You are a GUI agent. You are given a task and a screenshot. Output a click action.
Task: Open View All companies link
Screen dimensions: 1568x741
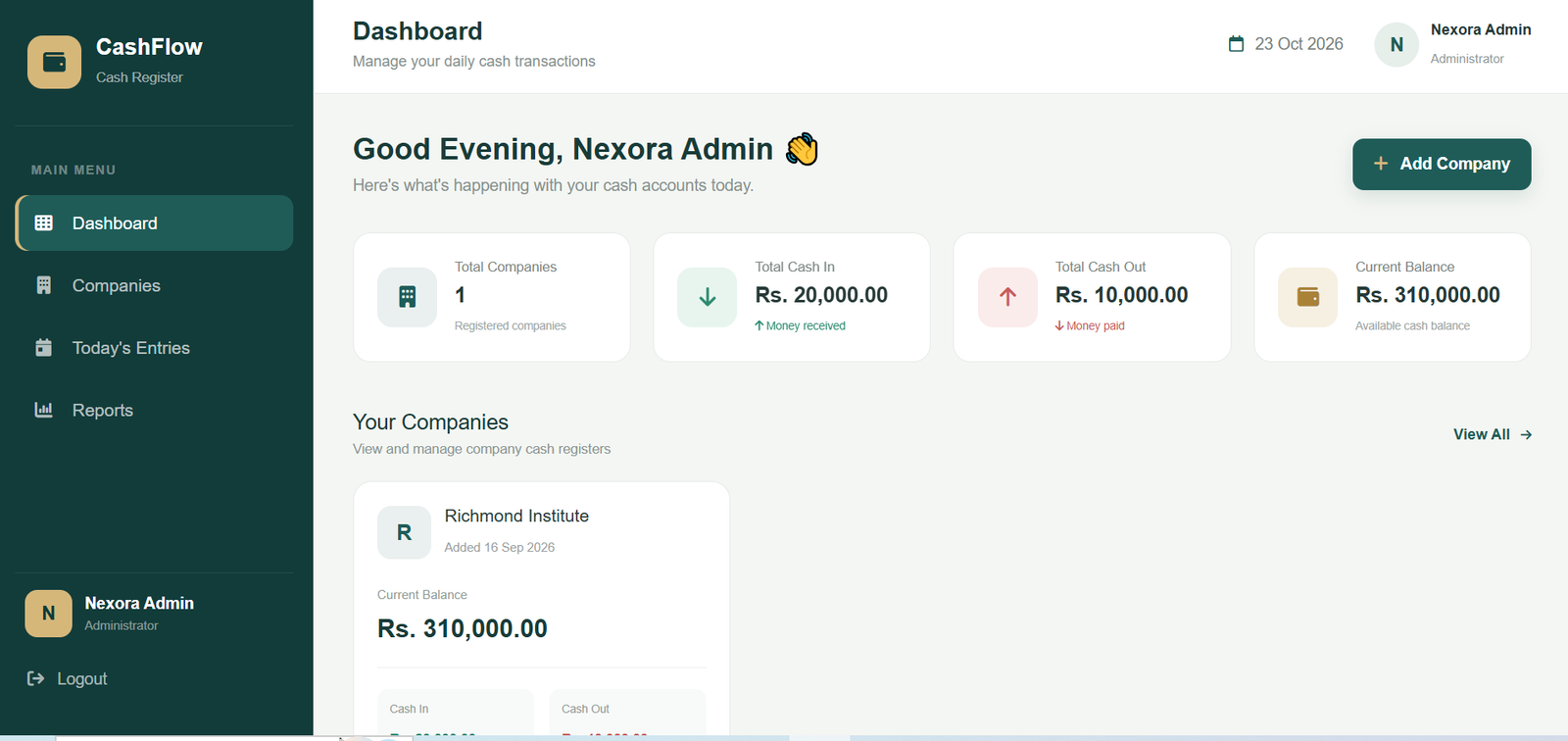(1493, 434)
